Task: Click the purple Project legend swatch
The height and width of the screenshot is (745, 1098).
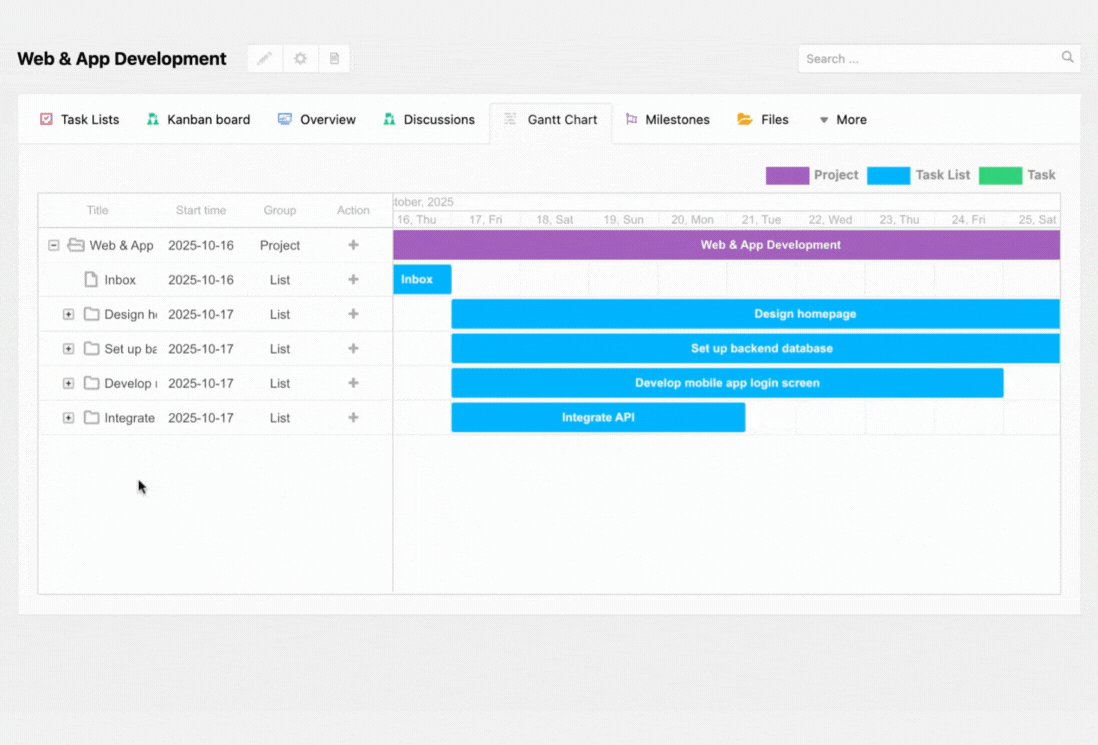Action: tap(786, 174)
